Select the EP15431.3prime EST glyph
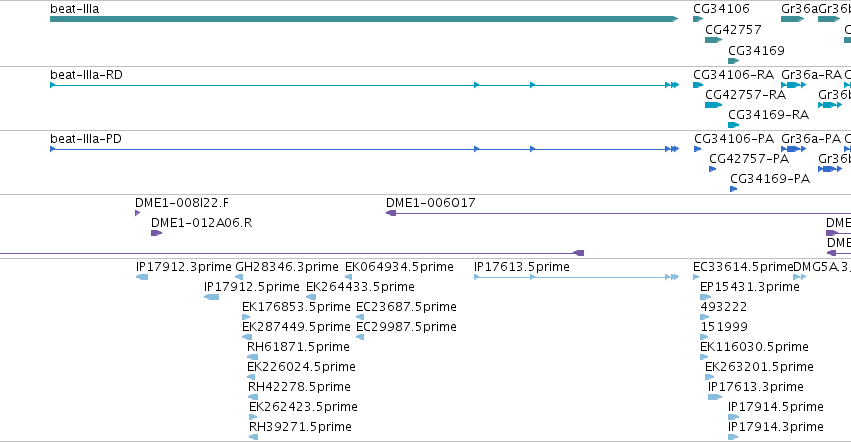 (x=706, y=297)
